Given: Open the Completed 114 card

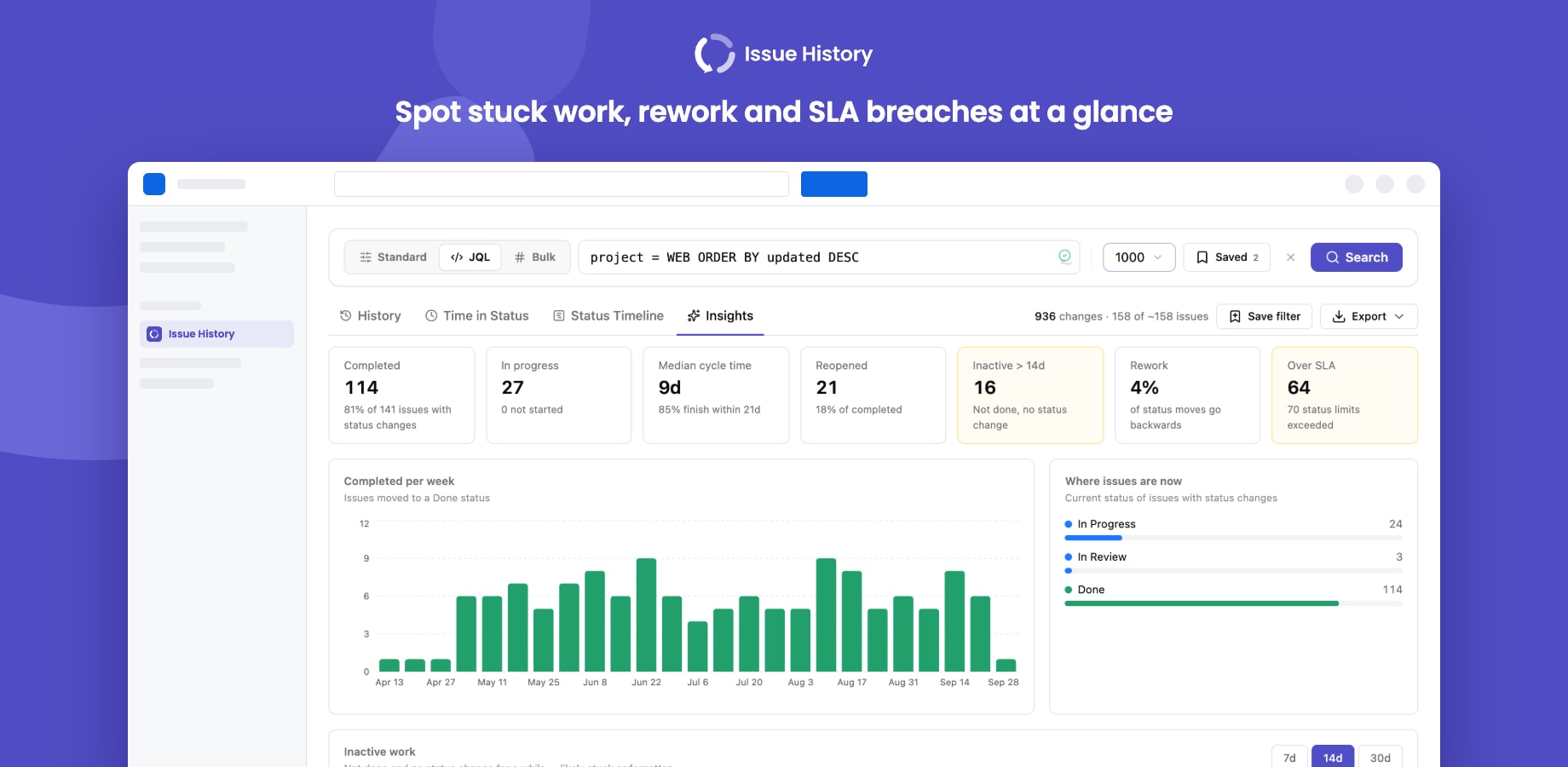Looking at the screenshot, I should point(401,395).
